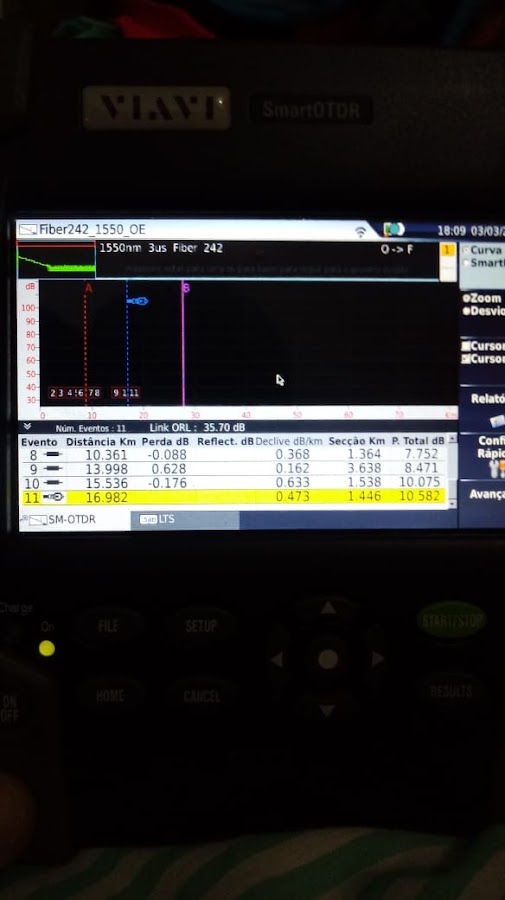This screenshot has width=505, height=900.
Task: Click the Distância Km column header
Action: (x=100, y=441)
